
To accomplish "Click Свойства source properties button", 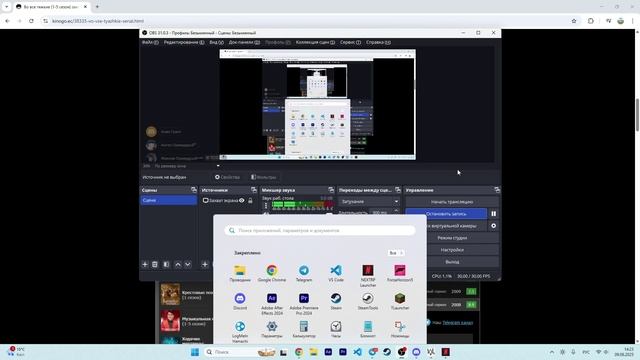I will (227, 177).
